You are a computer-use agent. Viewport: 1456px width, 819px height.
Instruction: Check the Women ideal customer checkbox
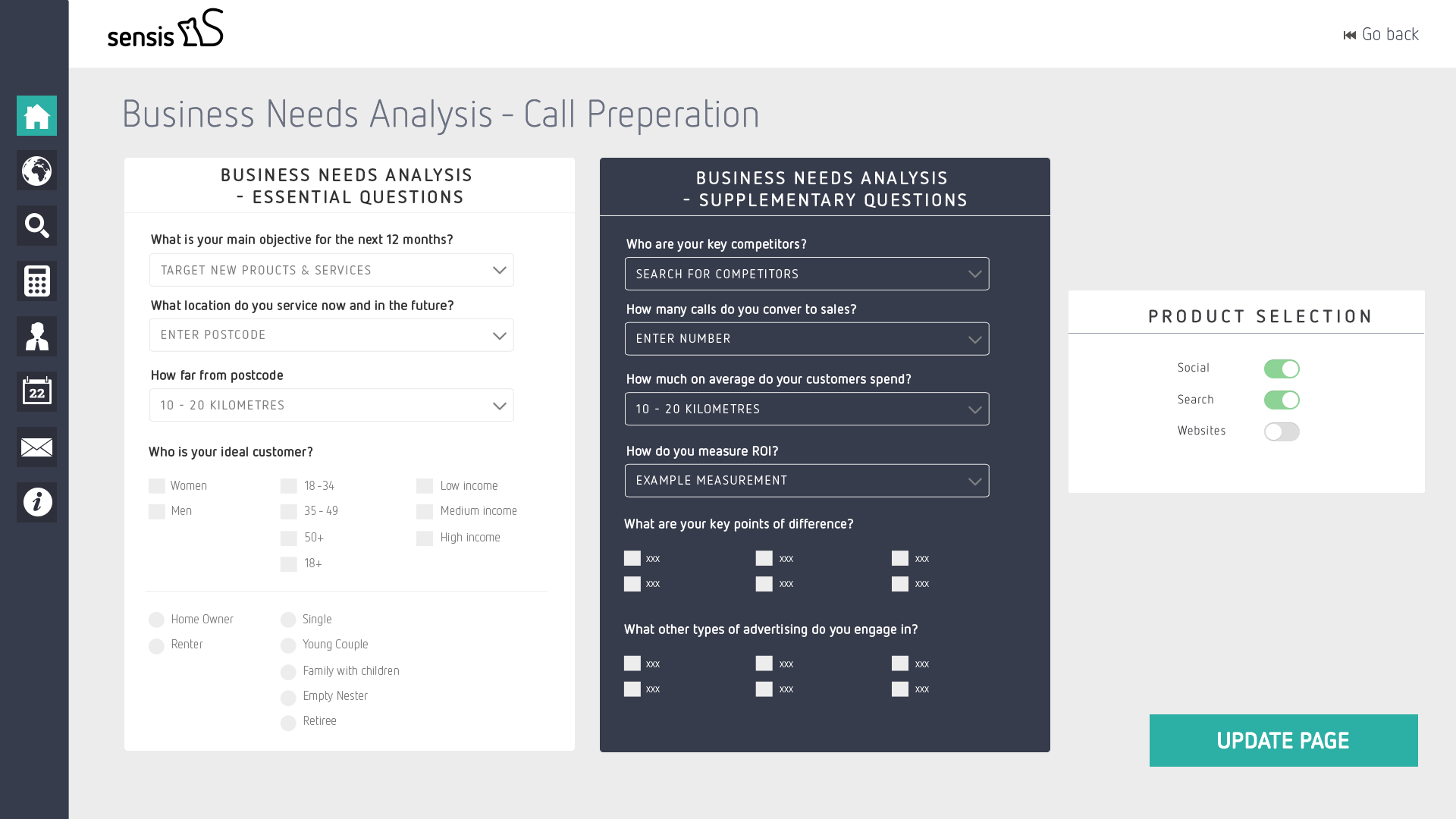click(x=157, y=486)
